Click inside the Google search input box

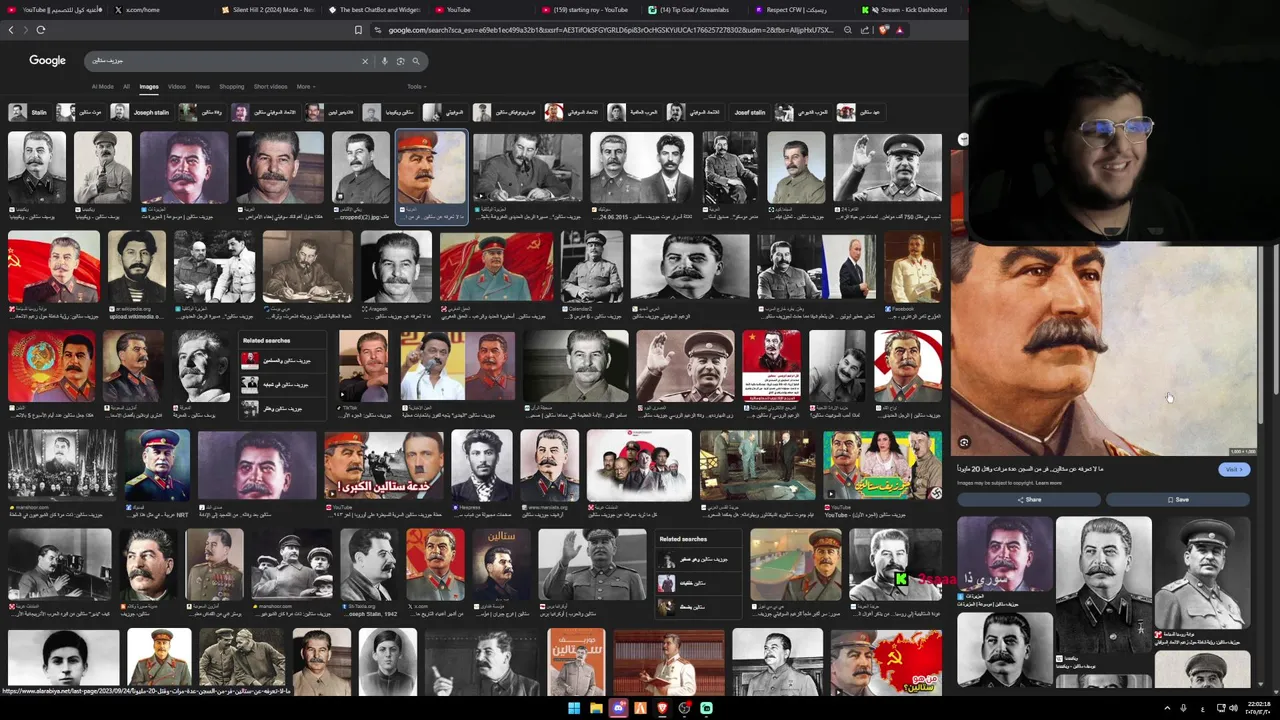tap(225, 61)
